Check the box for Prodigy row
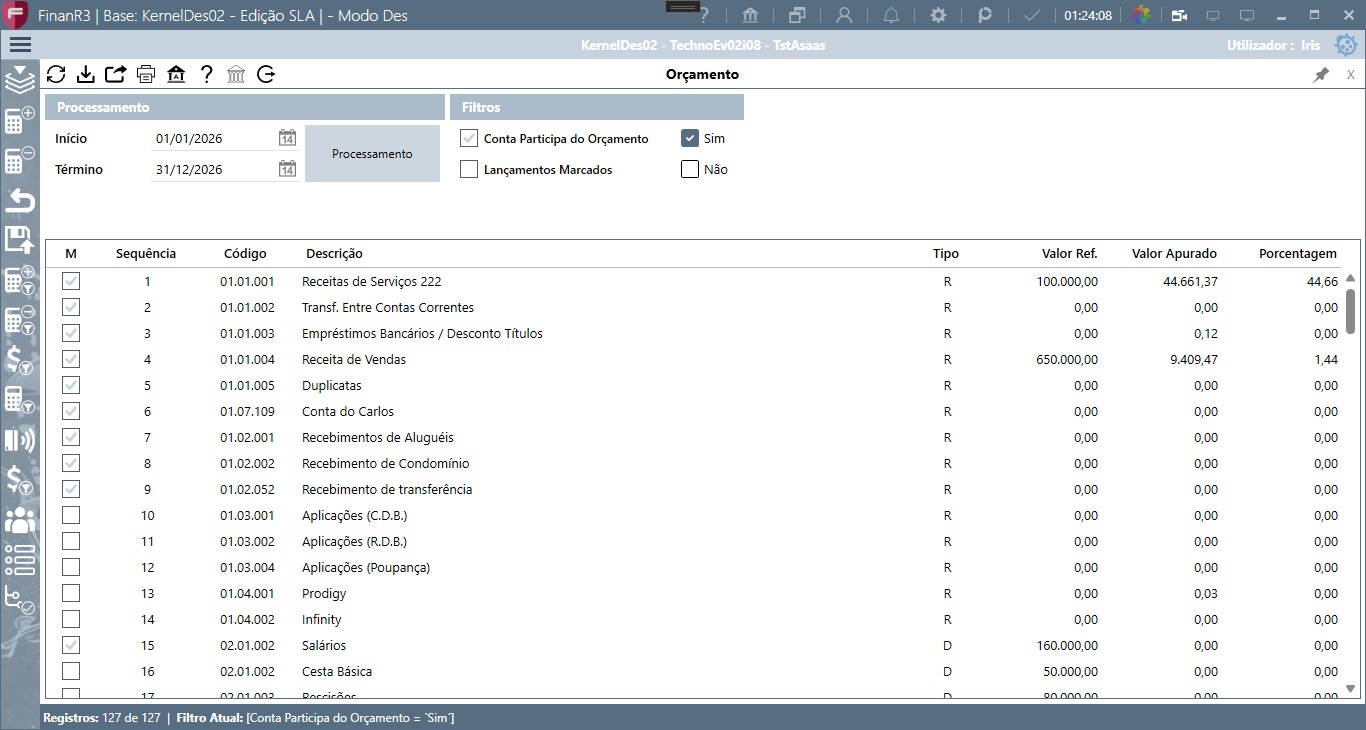 [71, 593]
